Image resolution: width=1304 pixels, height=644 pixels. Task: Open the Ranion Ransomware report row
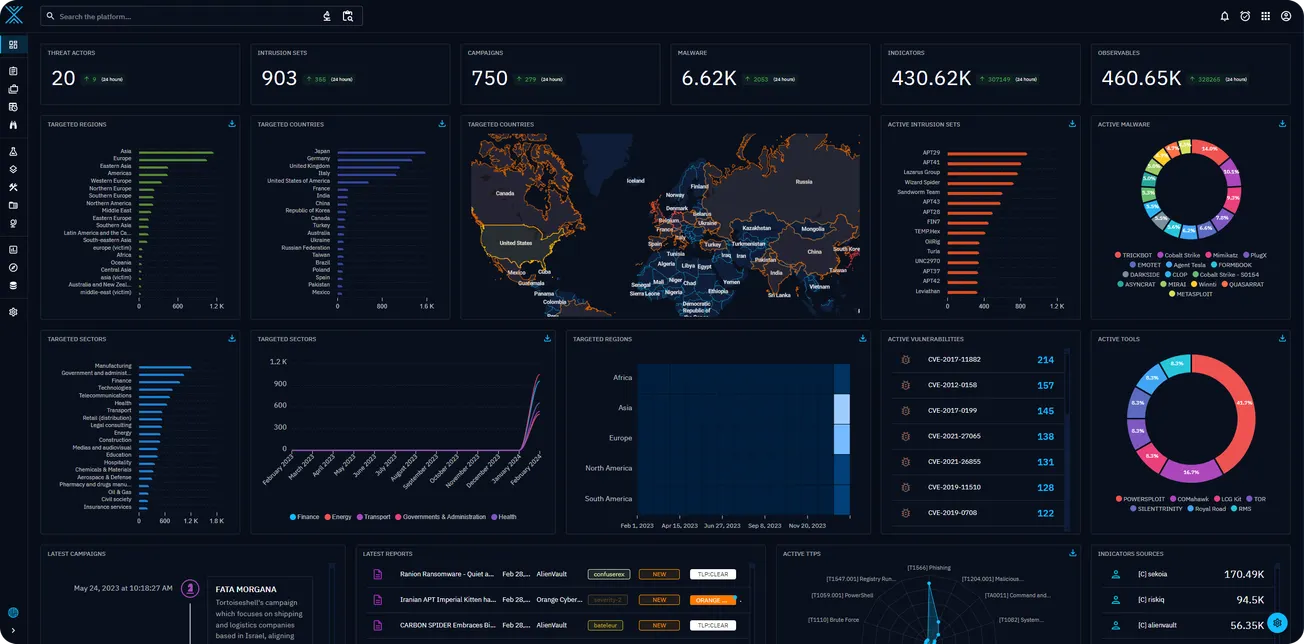556,574
